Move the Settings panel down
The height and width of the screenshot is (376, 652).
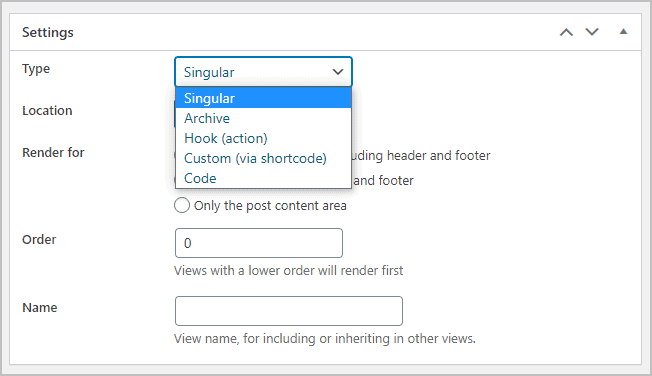[x=592, y=32]
